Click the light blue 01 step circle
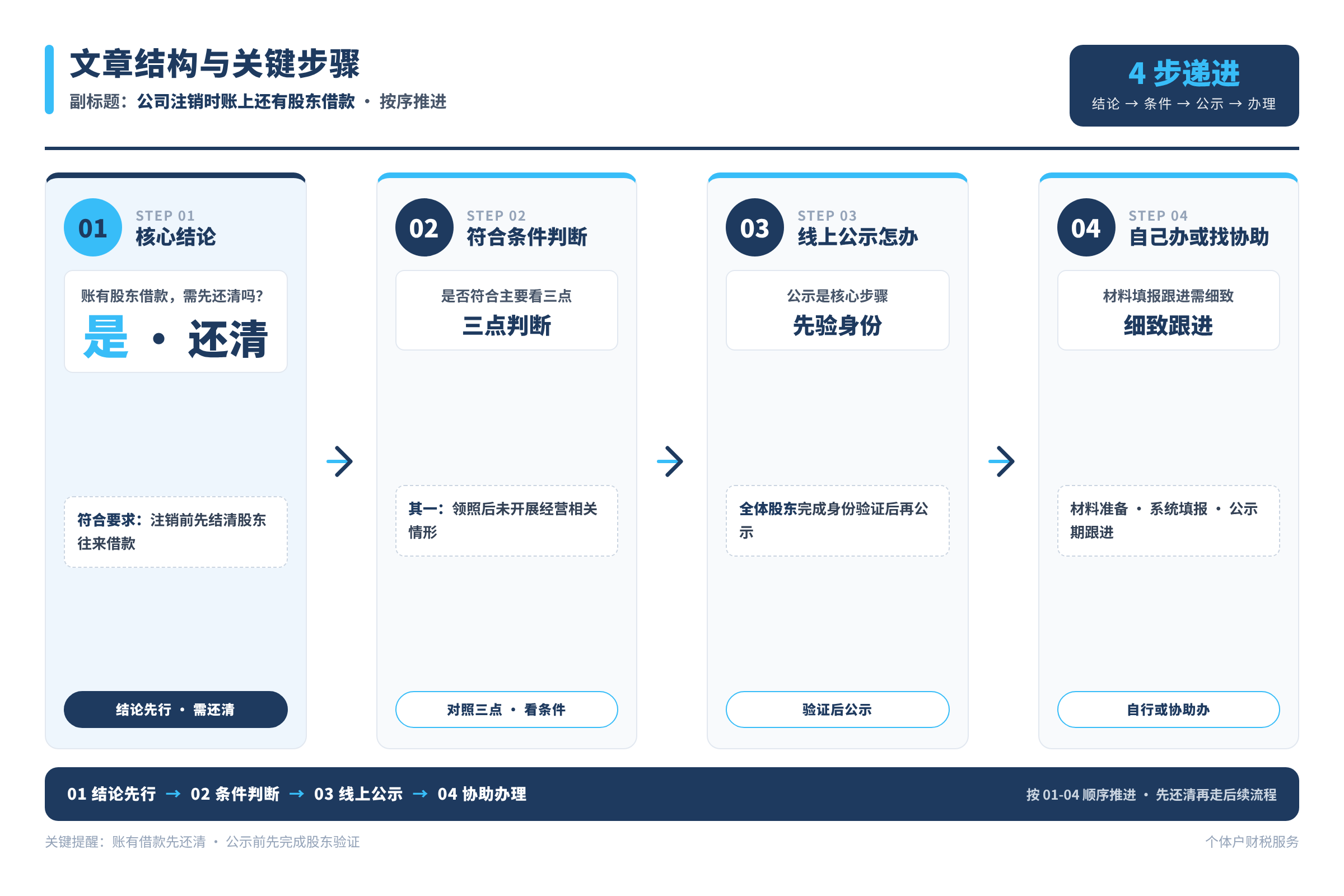 92,227
